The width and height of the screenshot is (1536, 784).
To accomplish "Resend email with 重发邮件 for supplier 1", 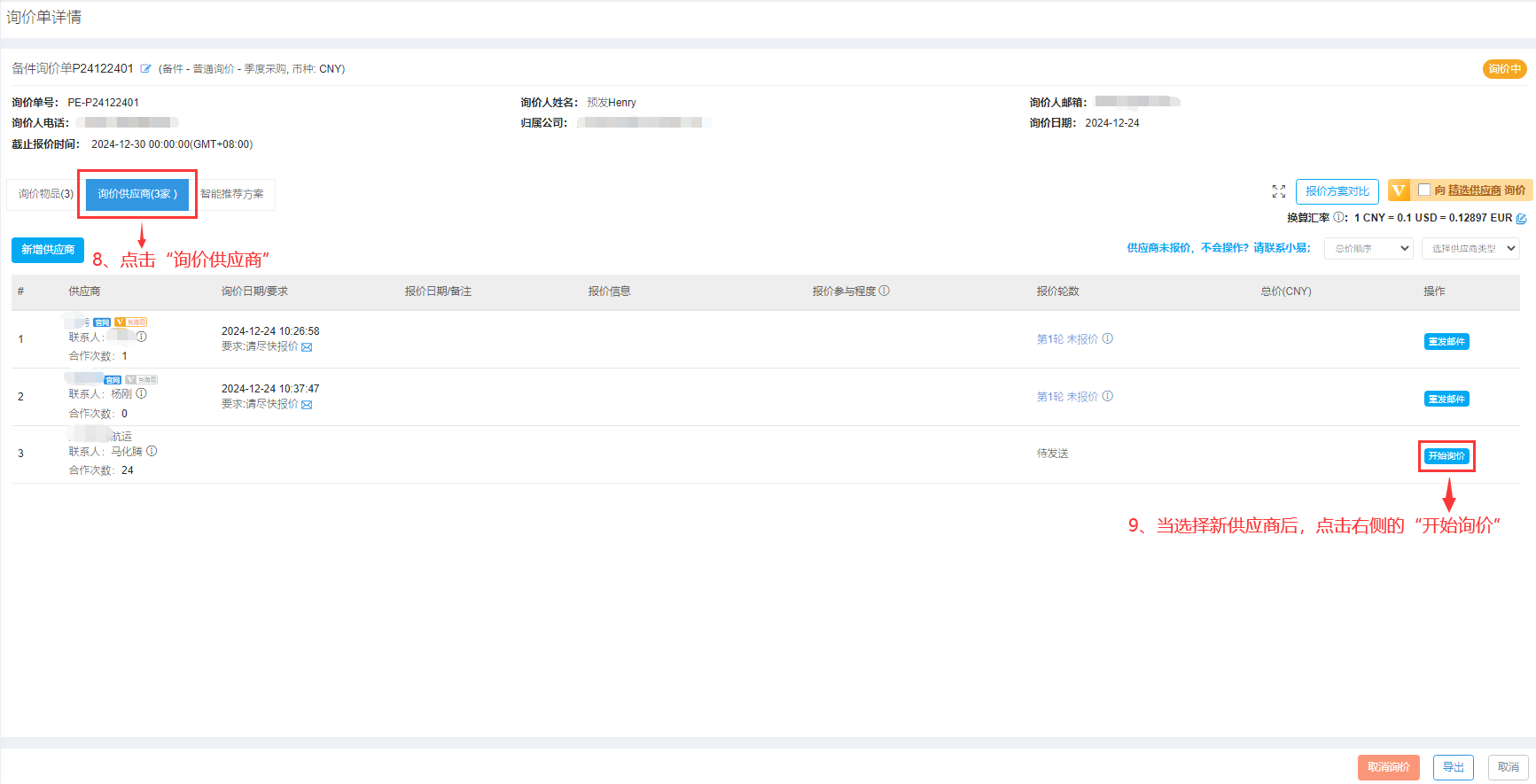I will point(1446,342).
